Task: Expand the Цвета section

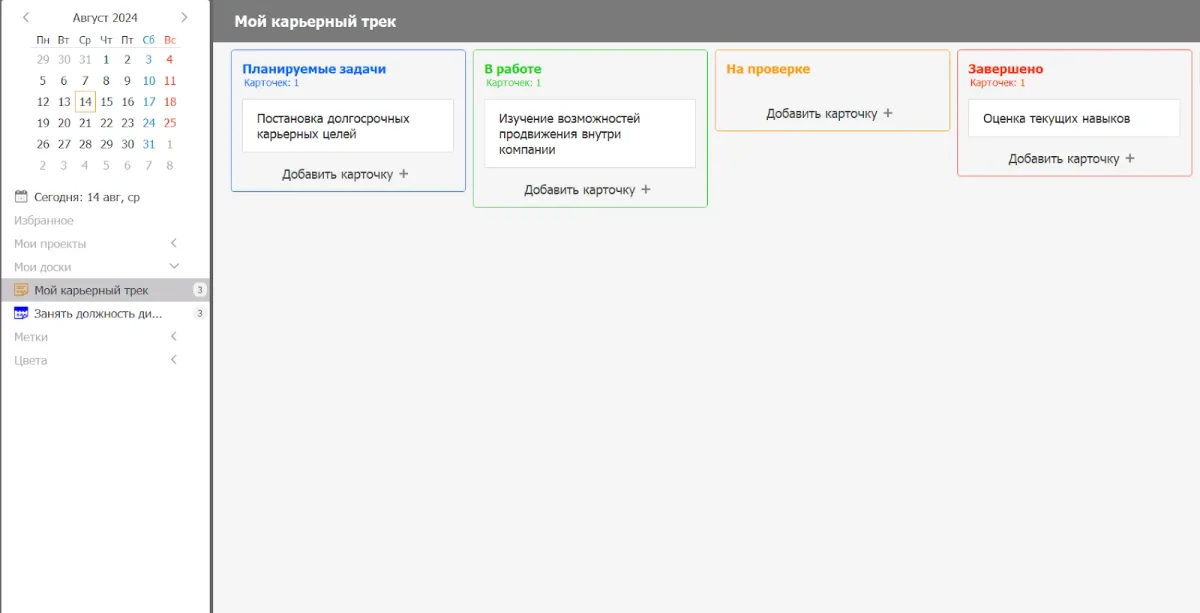Action: click(174, 360)
